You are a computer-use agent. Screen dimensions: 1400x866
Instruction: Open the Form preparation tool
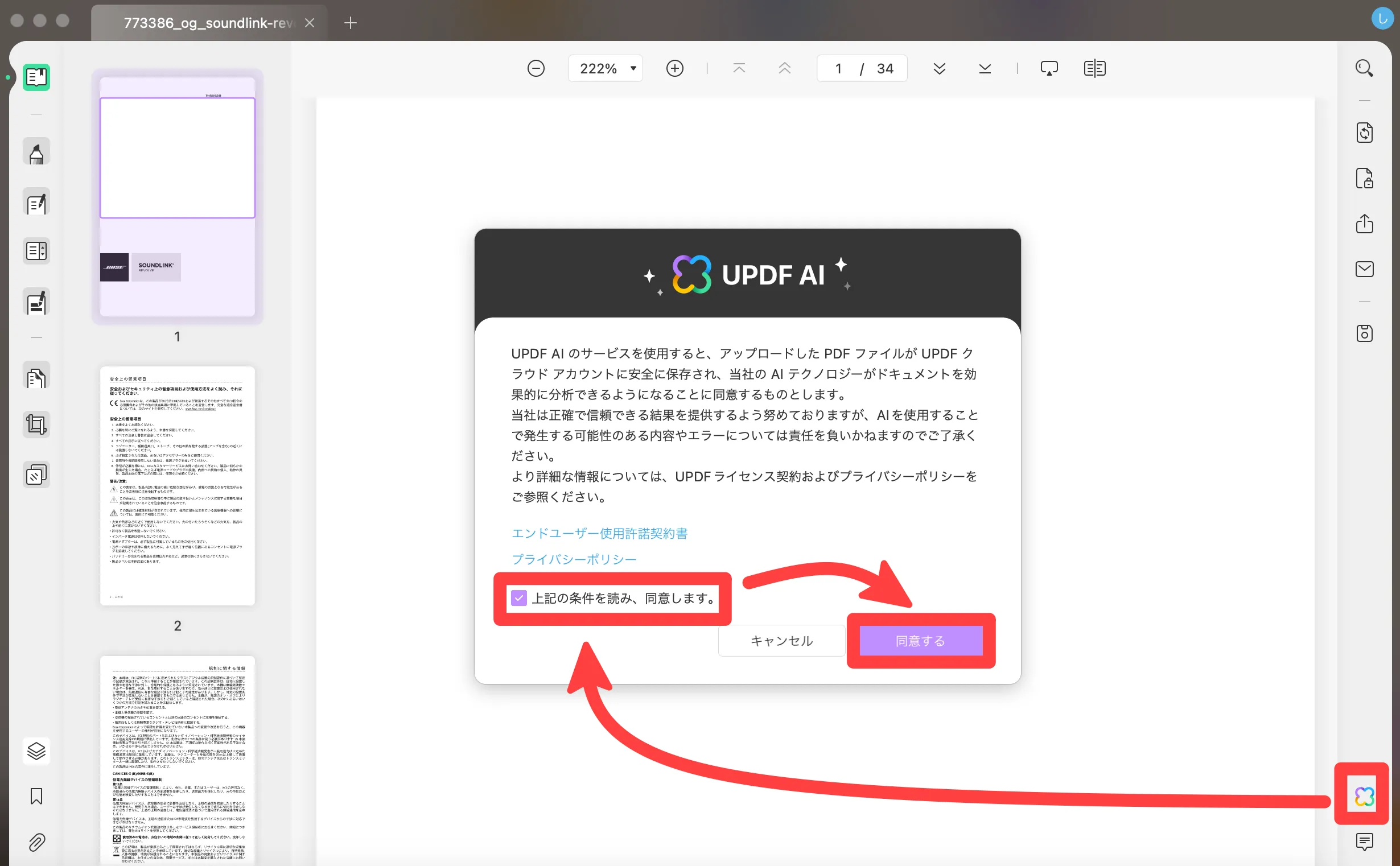(36, 251)
